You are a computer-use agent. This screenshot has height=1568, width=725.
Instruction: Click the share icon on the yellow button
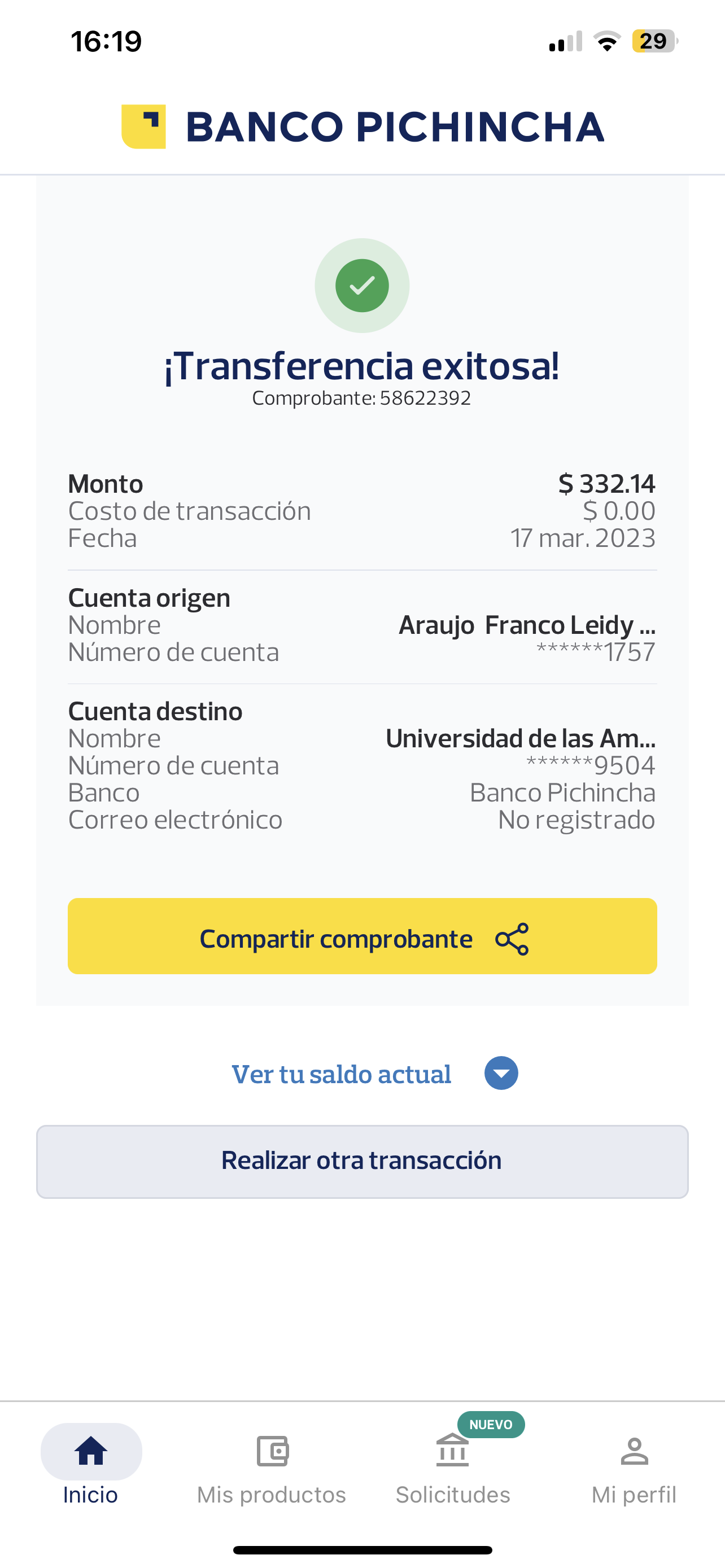(x=512, y=939)
